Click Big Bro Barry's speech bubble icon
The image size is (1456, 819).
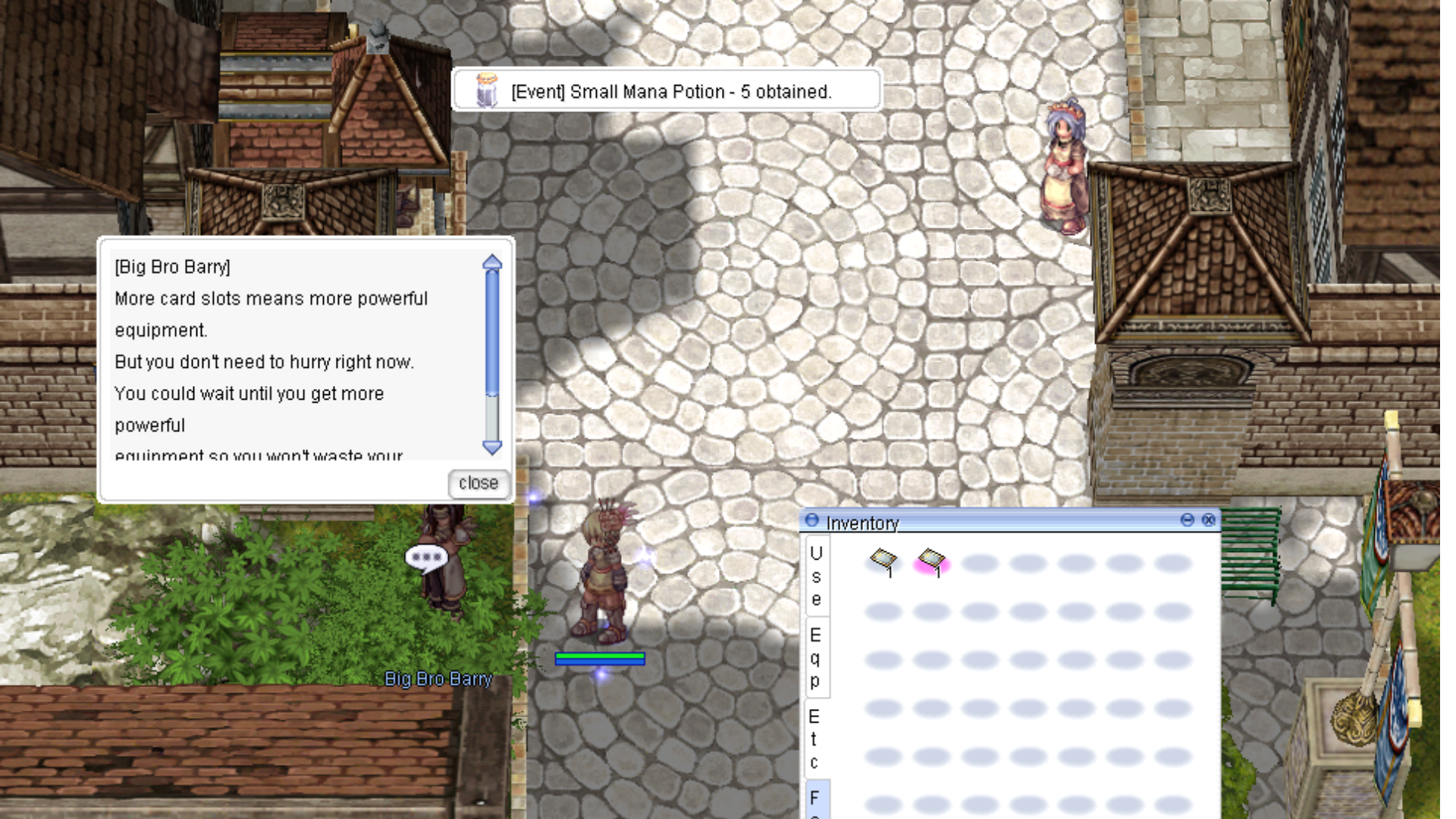point(426,558)
